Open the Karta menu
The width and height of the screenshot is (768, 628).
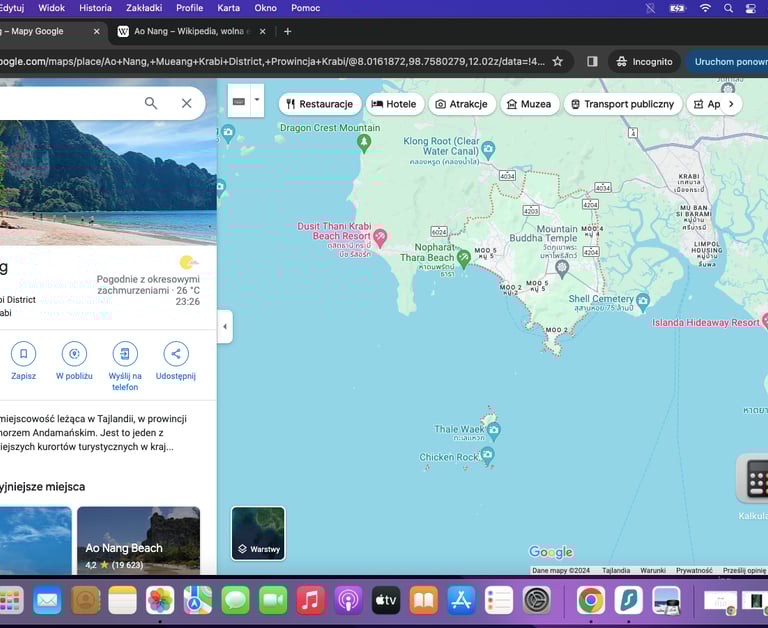click(x=229, y=8)
